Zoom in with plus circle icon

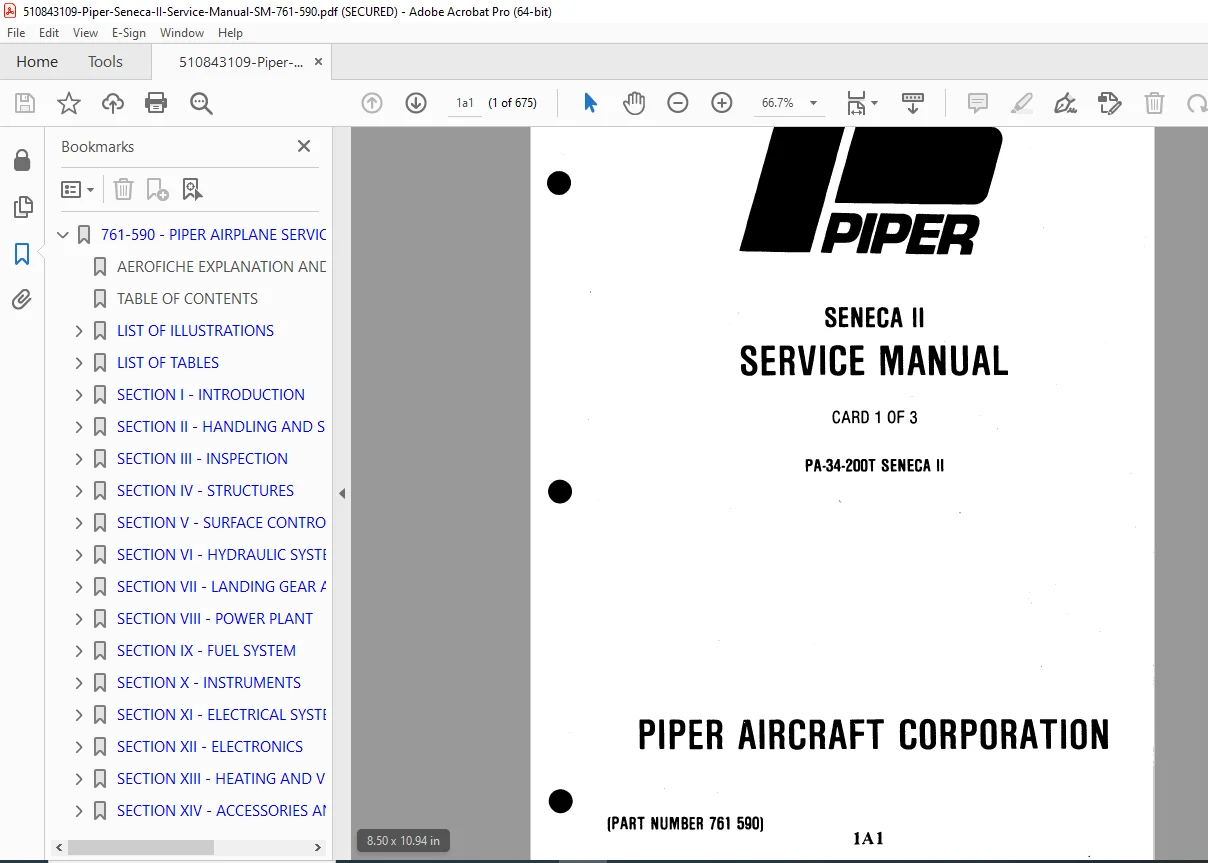coord(722,103)
